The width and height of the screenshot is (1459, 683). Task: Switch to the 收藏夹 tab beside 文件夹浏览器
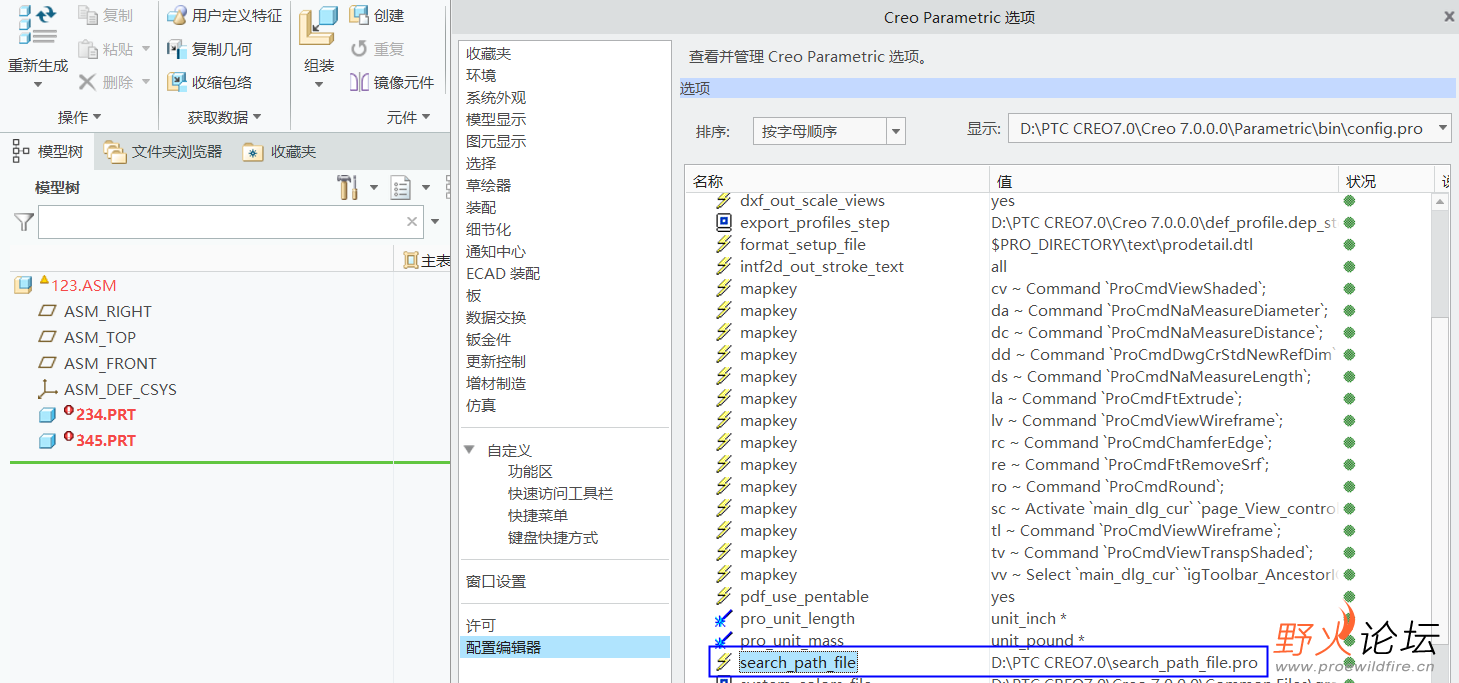pos(280,151)
